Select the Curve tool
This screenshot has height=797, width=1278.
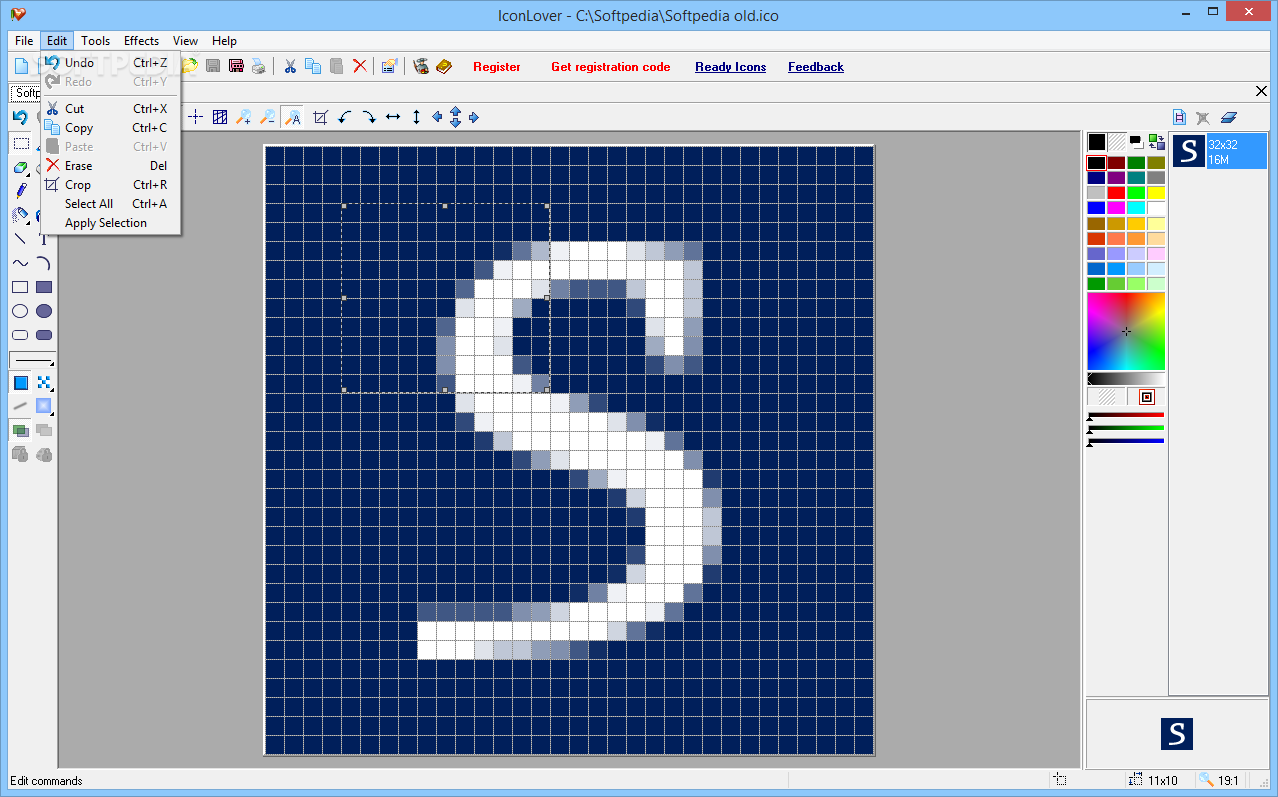tap(20, 263)
